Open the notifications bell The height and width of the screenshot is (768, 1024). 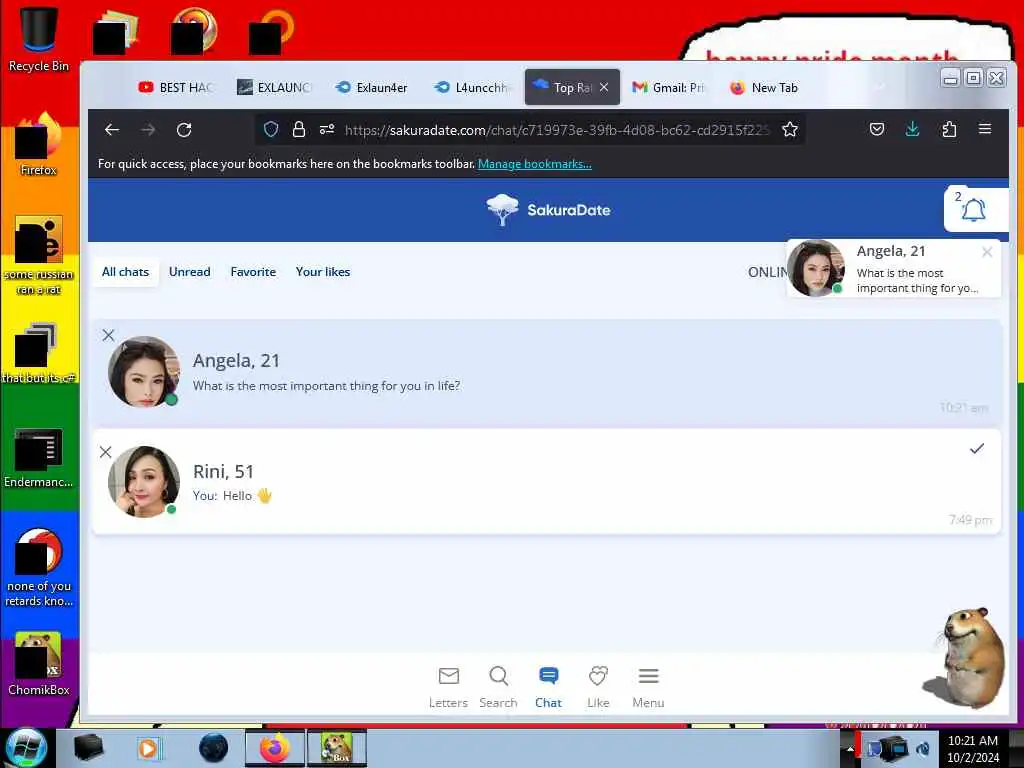[973, 210]
